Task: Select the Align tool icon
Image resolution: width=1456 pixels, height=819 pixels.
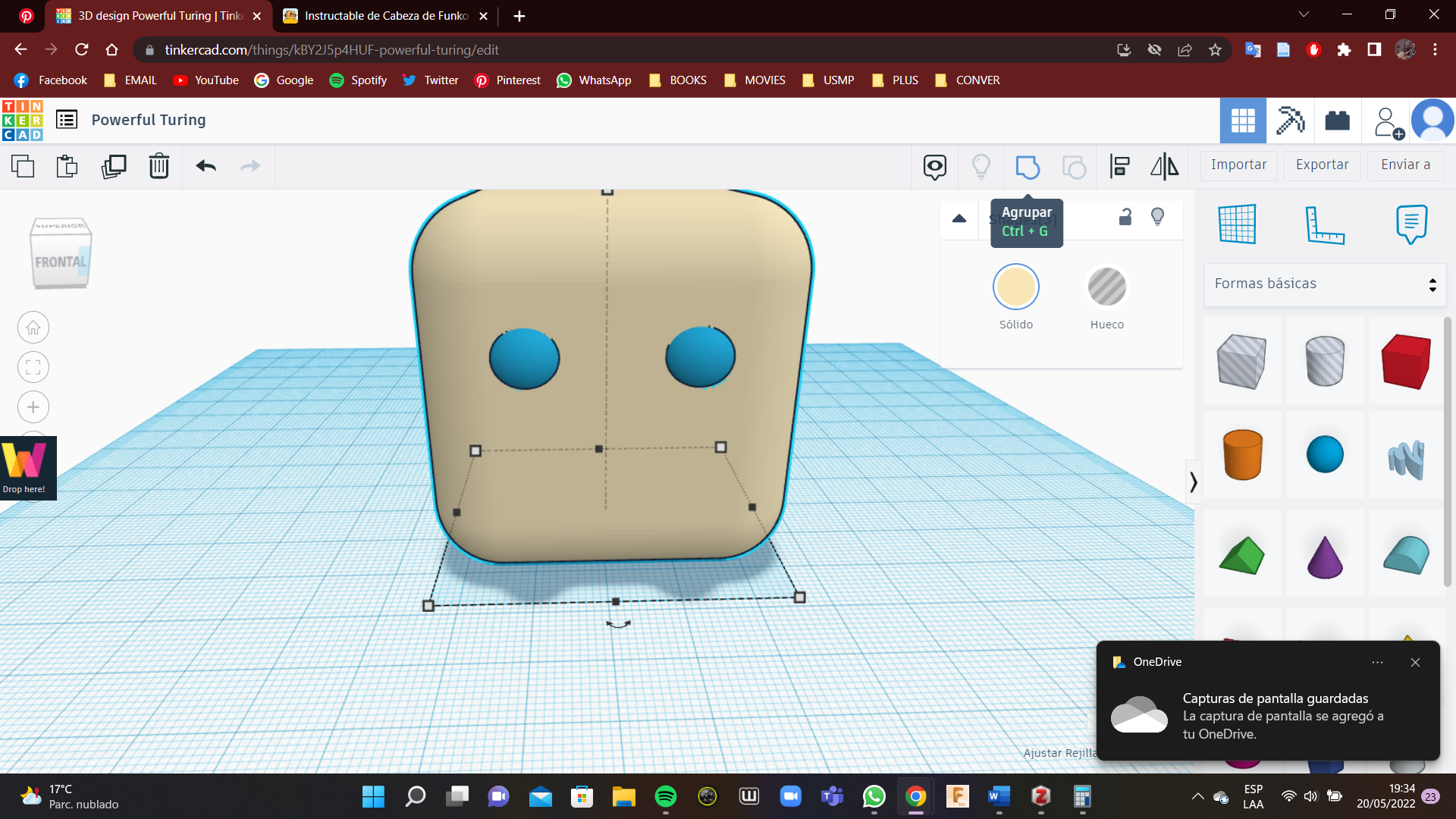Action: tap(1120, 166)
